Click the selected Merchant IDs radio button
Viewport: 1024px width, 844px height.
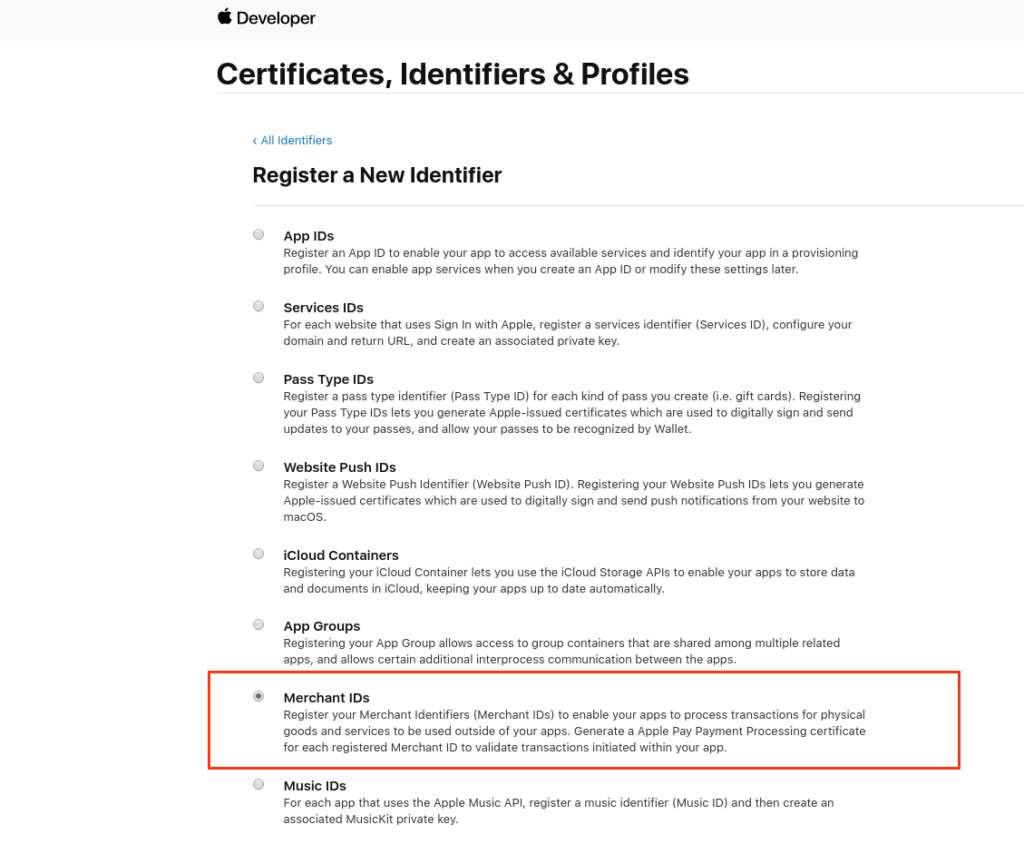point(259,696)
